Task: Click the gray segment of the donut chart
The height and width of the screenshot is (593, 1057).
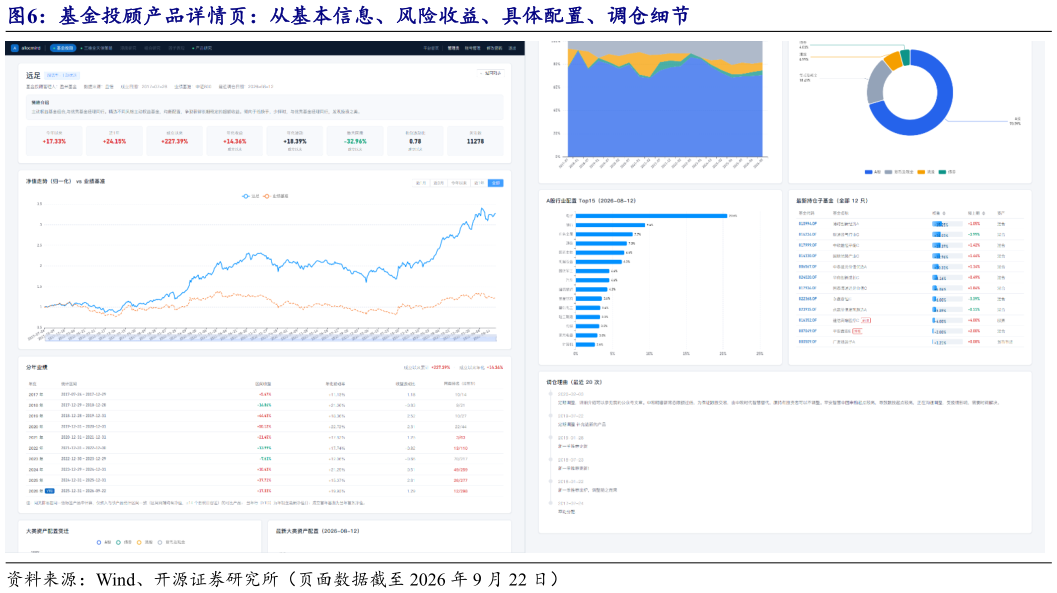Action: pos(876,82)
